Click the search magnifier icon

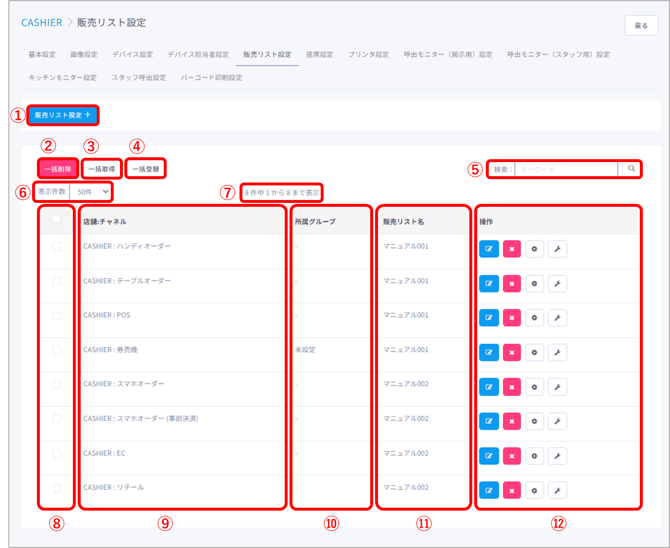pos(631,169)
